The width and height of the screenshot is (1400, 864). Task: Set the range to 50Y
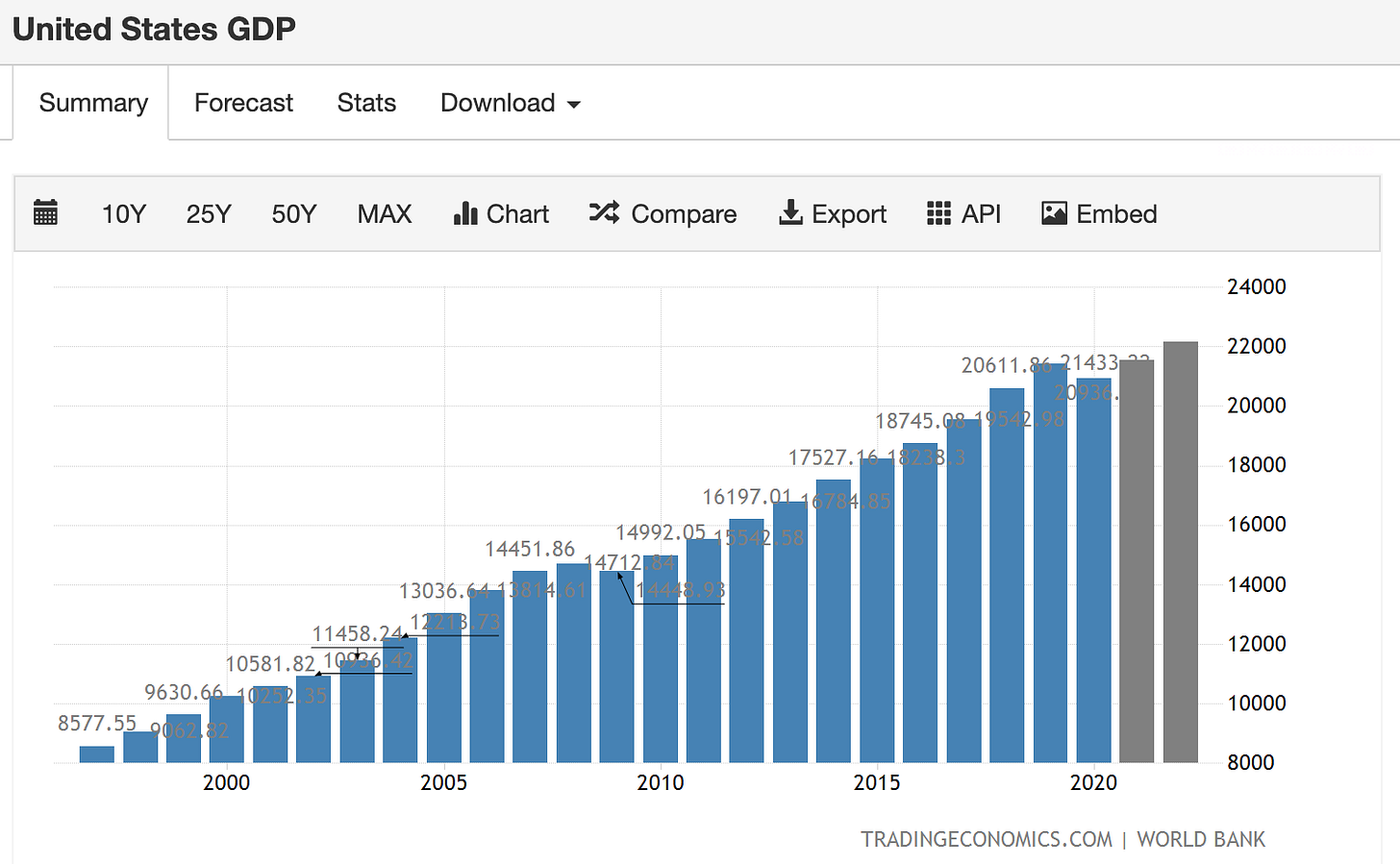(x=294, y=213)
